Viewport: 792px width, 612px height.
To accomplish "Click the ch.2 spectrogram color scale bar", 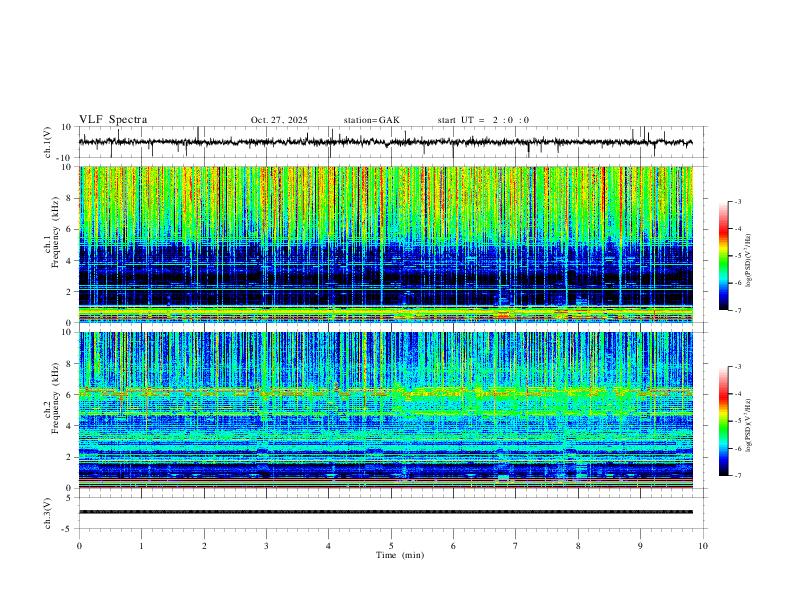I will pos(723,421).
